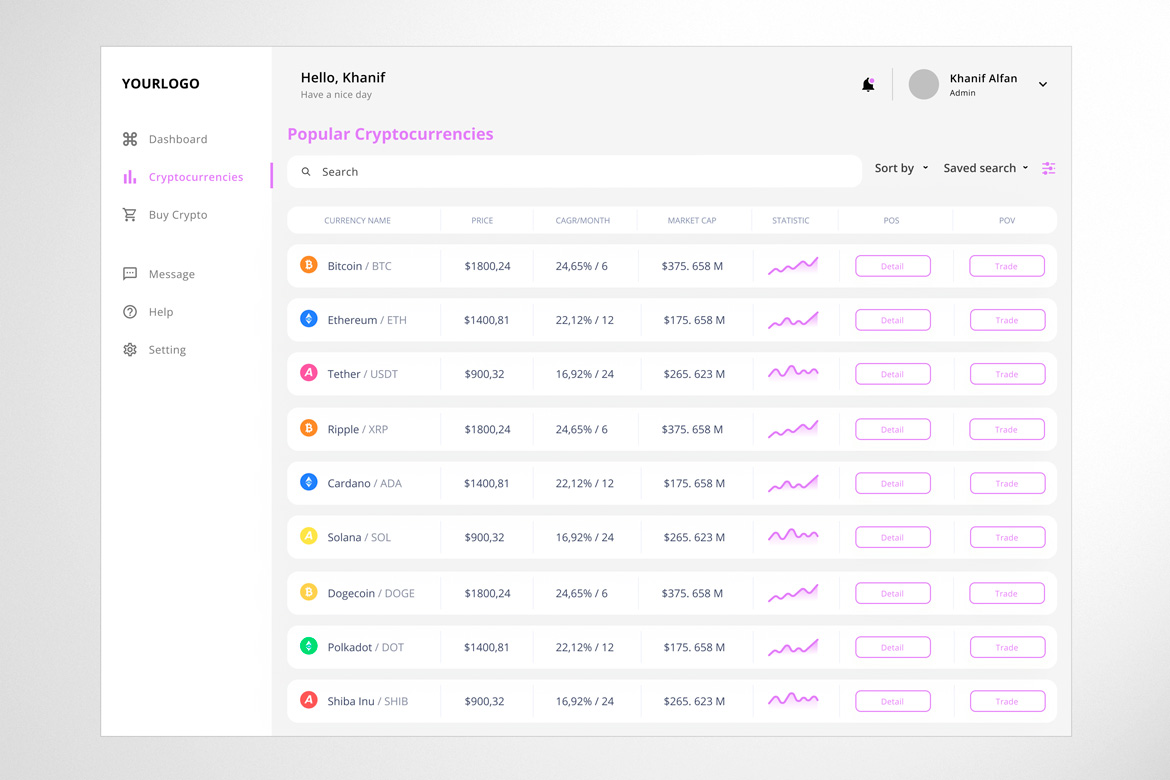Open Buy Crypto in the sidebar
The image size is (1170, 780).
[x=177, y=215]
